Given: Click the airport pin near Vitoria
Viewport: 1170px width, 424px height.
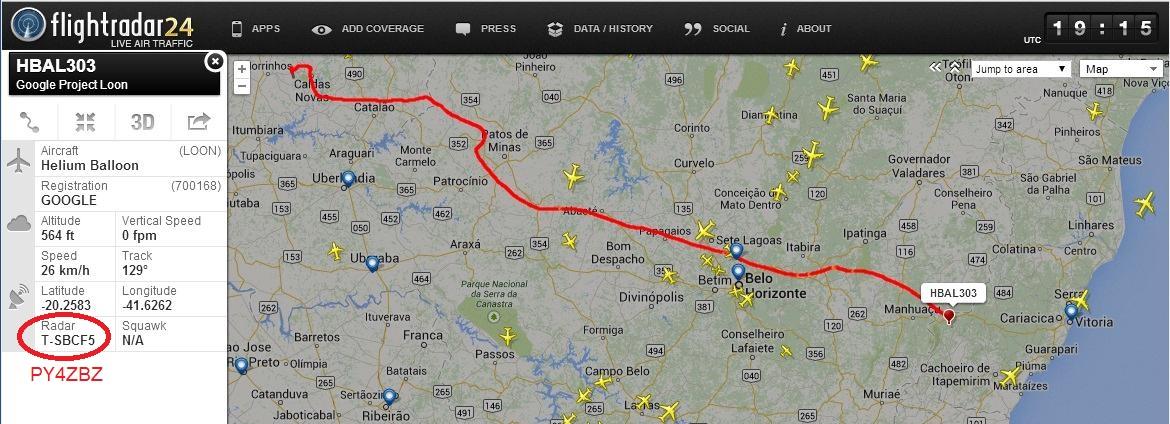Looking at the screenshot, I should (1071, 311).
